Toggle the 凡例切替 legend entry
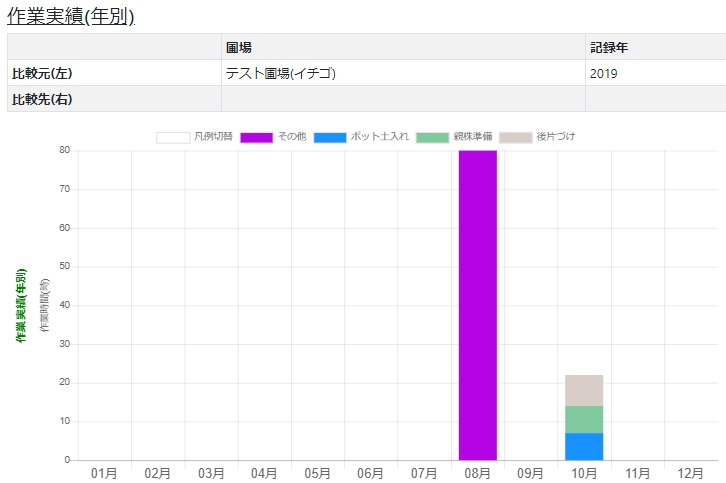This screenshot has width=726, height=483. (x=212, y=137)
